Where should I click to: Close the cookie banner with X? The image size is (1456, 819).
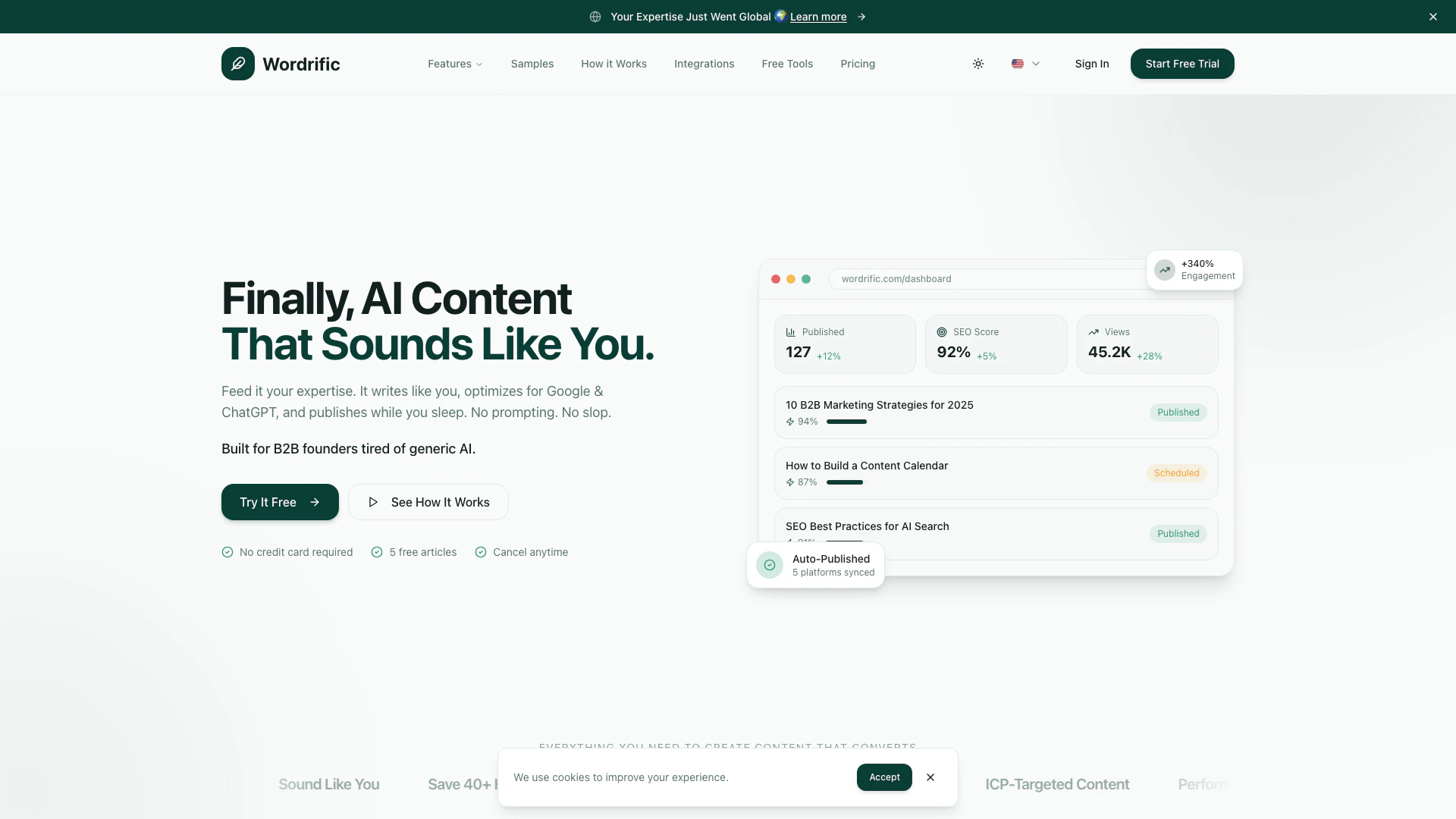[930, 777]
